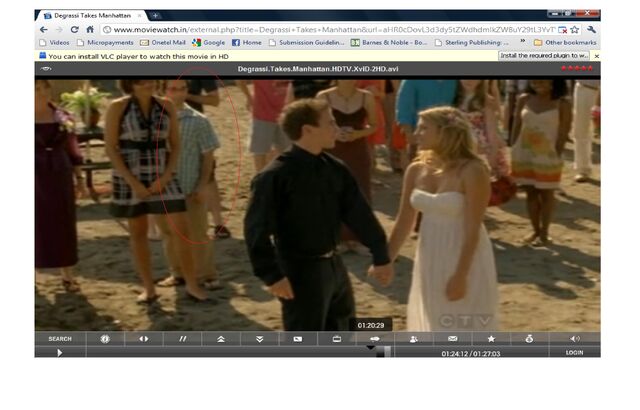The width and height of the screenshot is (640, 410).
Task: Open the Other bookmarks folder
Action: pyautogui.click(x=565, y=42)
